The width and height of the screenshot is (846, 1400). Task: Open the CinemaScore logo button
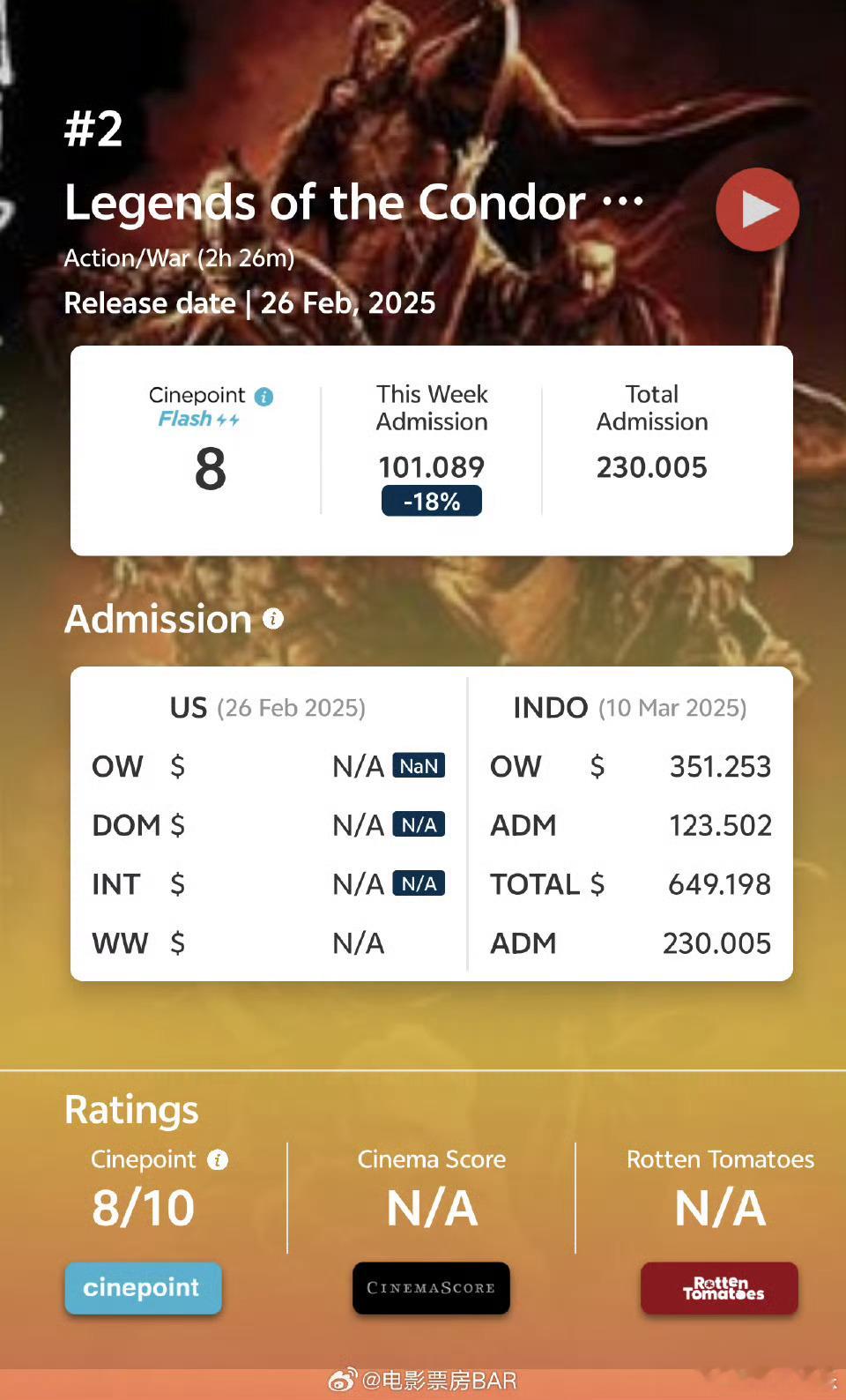click(x=431, y=1288)
